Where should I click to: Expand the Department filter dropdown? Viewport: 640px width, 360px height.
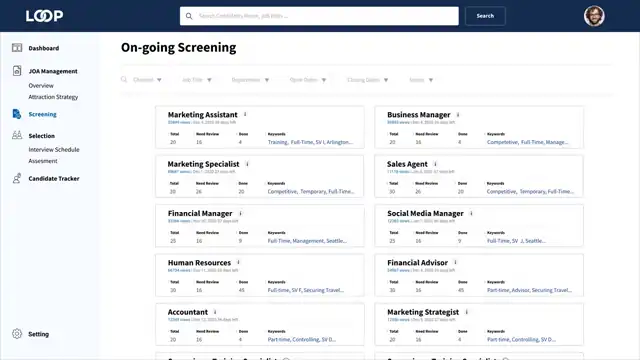tap(250, 80)
